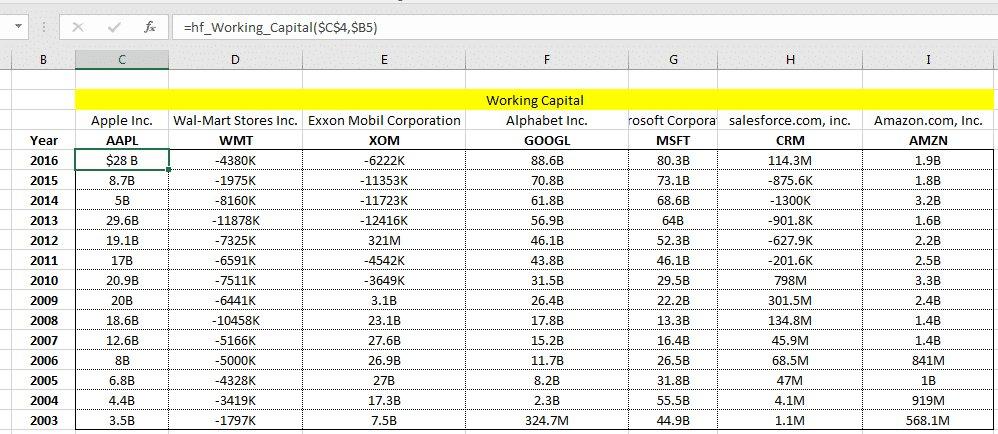Select column F header
Screen dimensions: 998x434
point(547,60)
